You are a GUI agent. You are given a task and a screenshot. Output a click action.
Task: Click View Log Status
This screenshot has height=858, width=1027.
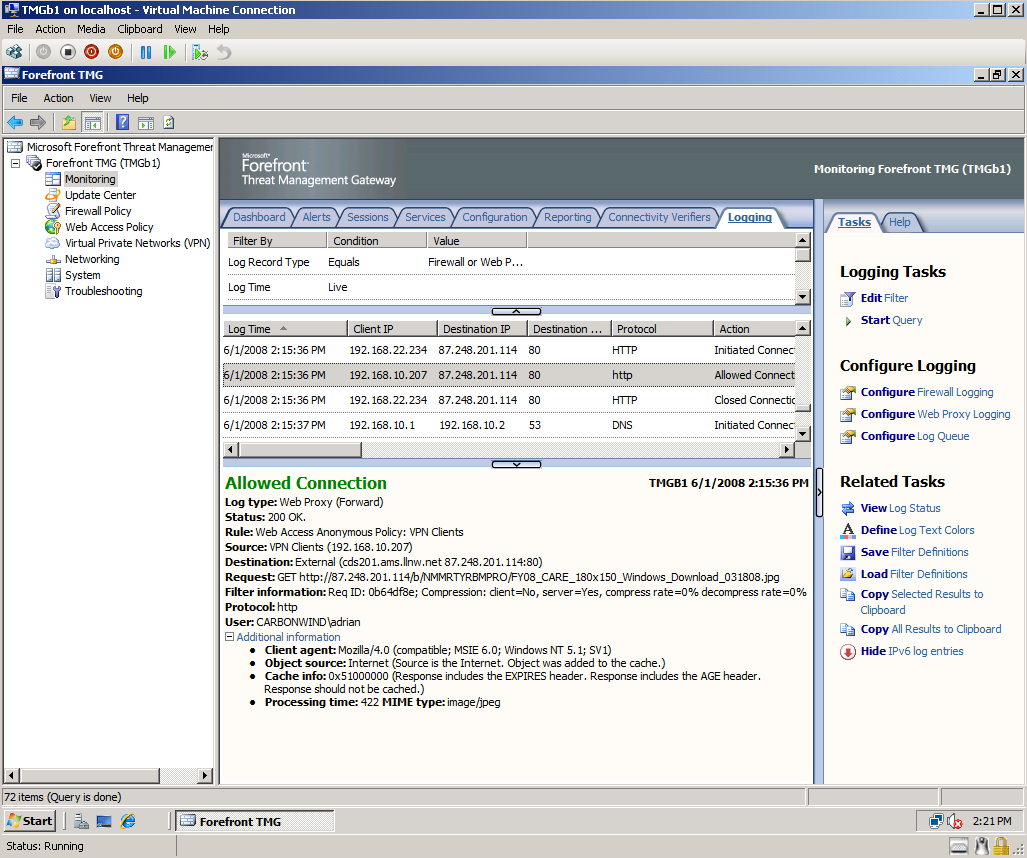(900, 508)
